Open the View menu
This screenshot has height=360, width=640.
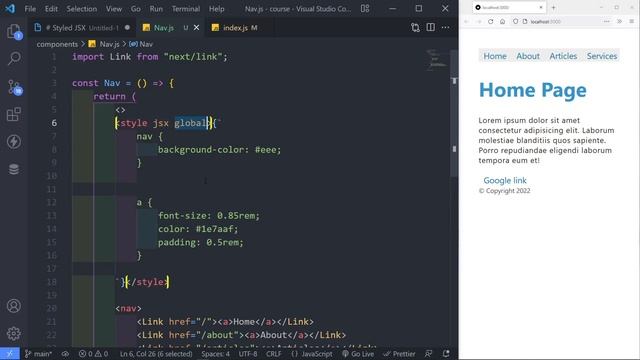click(114, 9)
